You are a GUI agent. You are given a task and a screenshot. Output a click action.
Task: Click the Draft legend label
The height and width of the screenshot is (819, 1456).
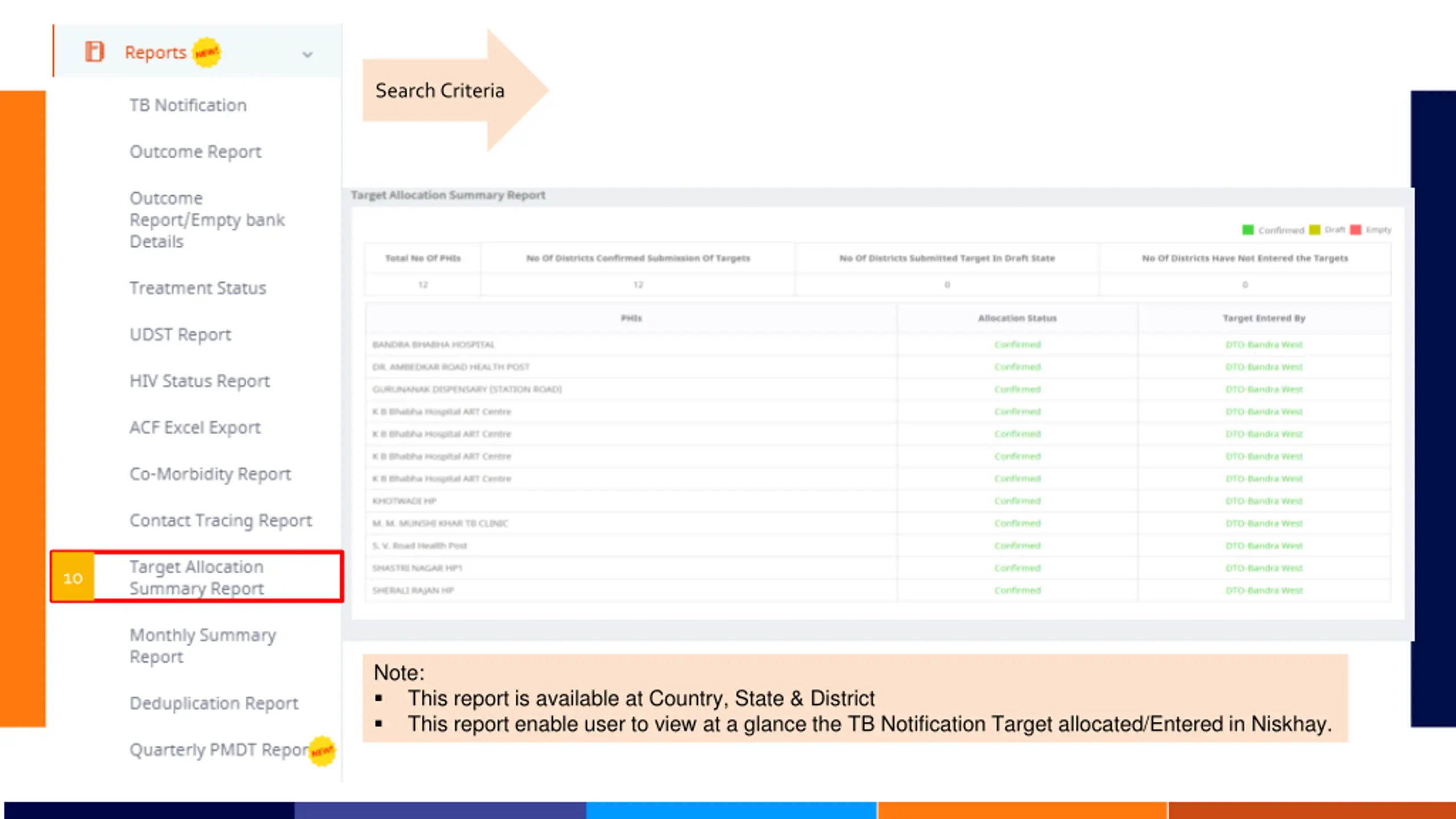point(1334,230)
